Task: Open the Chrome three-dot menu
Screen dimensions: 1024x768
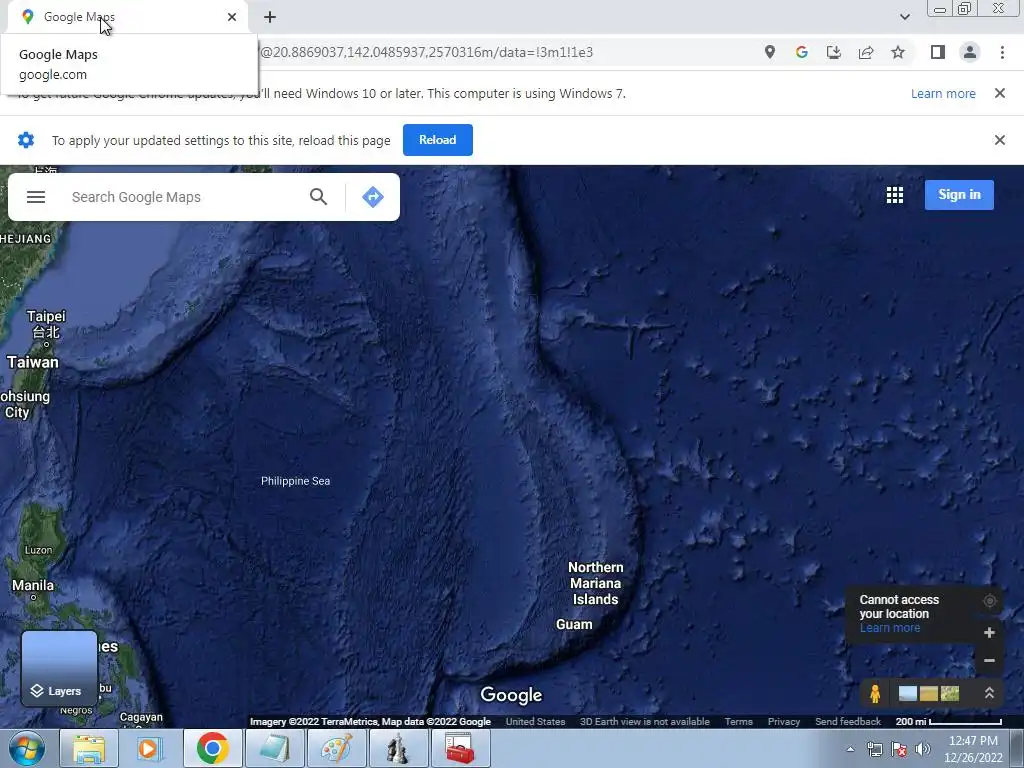Action: coord(1002,52)
